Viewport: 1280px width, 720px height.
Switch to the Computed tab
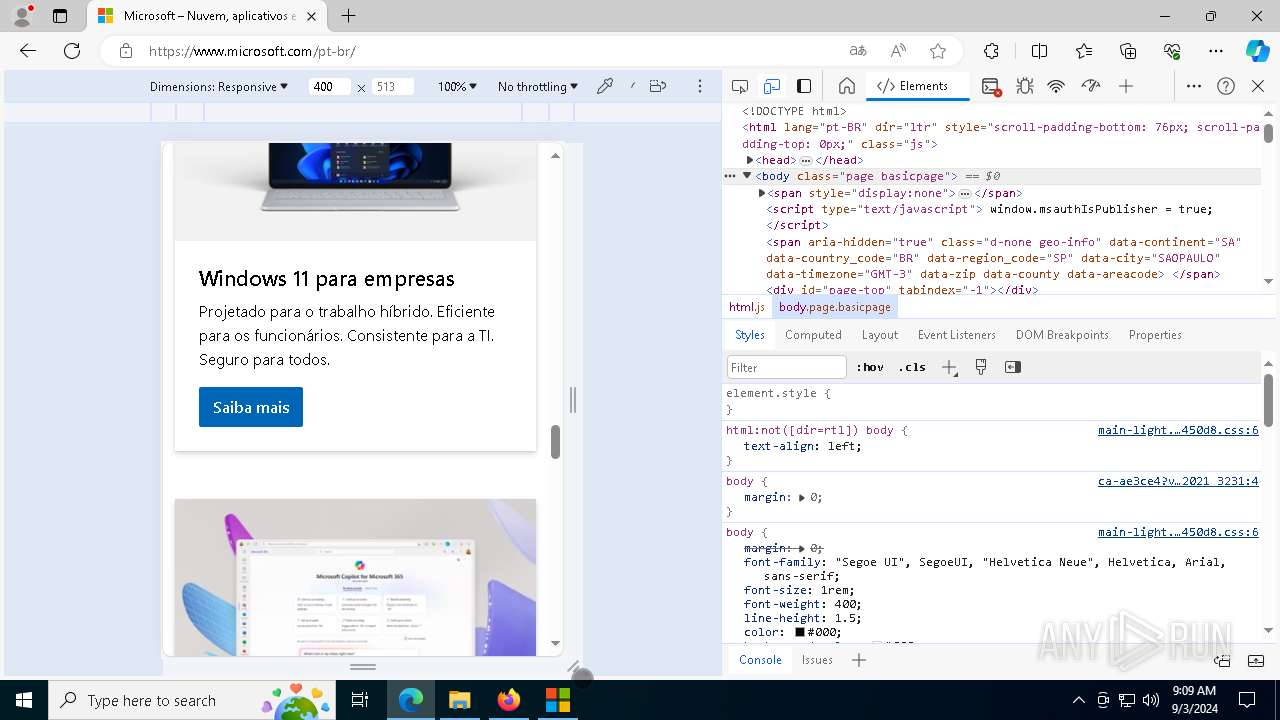coord(813,335)
